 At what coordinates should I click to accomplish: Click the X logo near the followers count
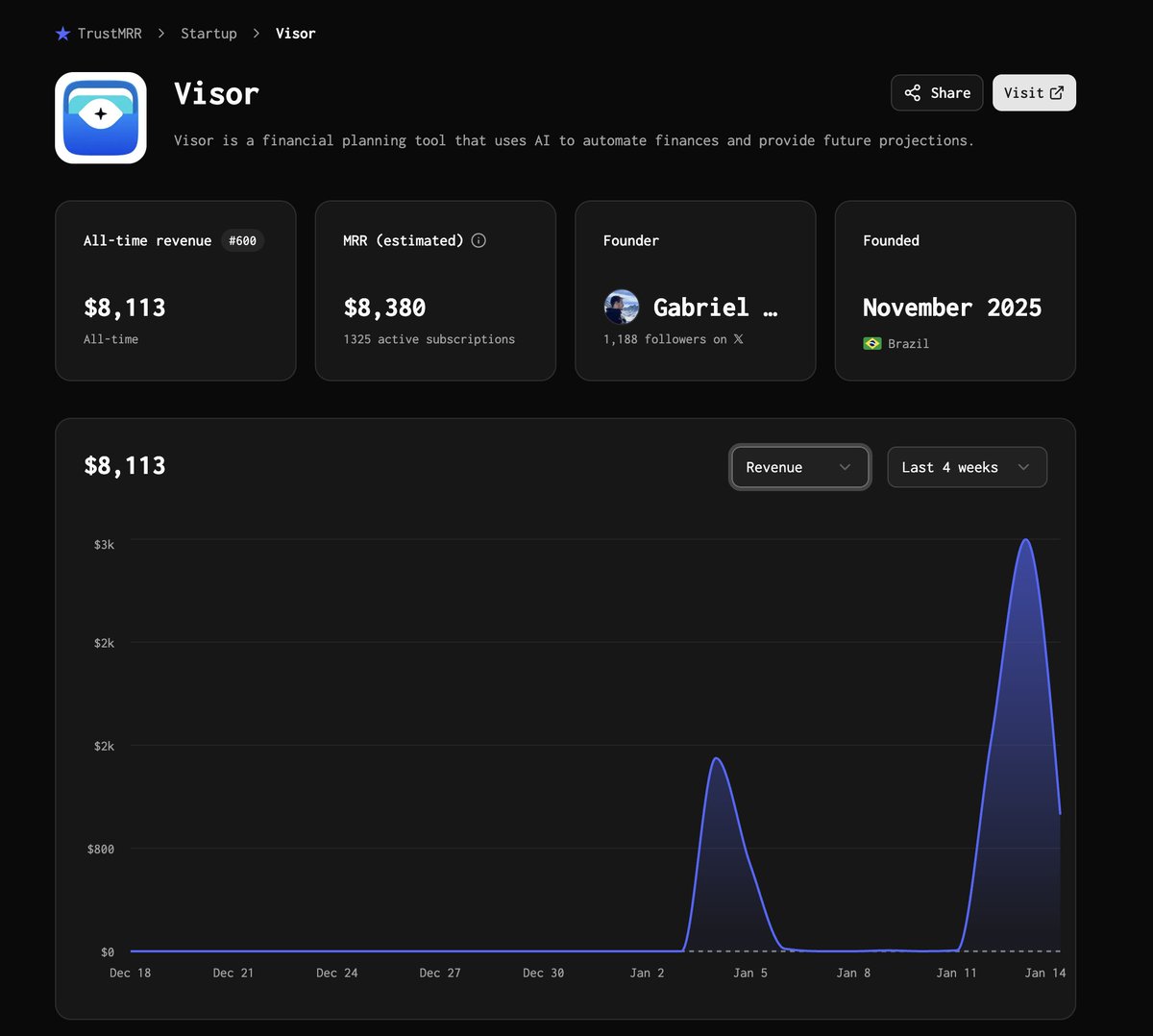[739, 339]
